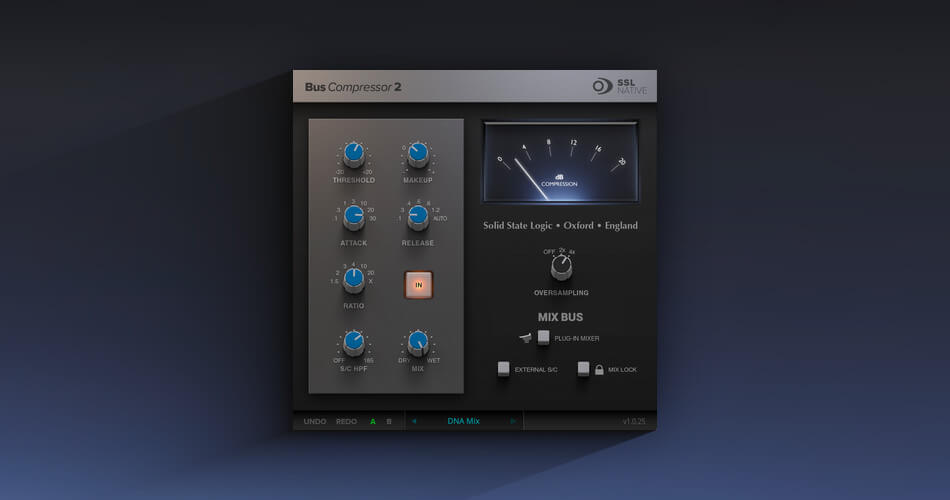Toggle the orange IN bypass button
The height and width of the screenshot is (500, 950).
tap(418, 285)
